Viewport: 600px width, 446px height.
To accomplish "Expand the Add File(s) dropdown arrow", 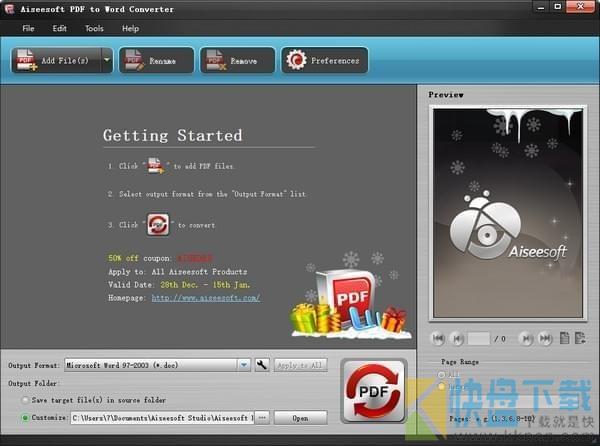I will click(x=107, y=60).
